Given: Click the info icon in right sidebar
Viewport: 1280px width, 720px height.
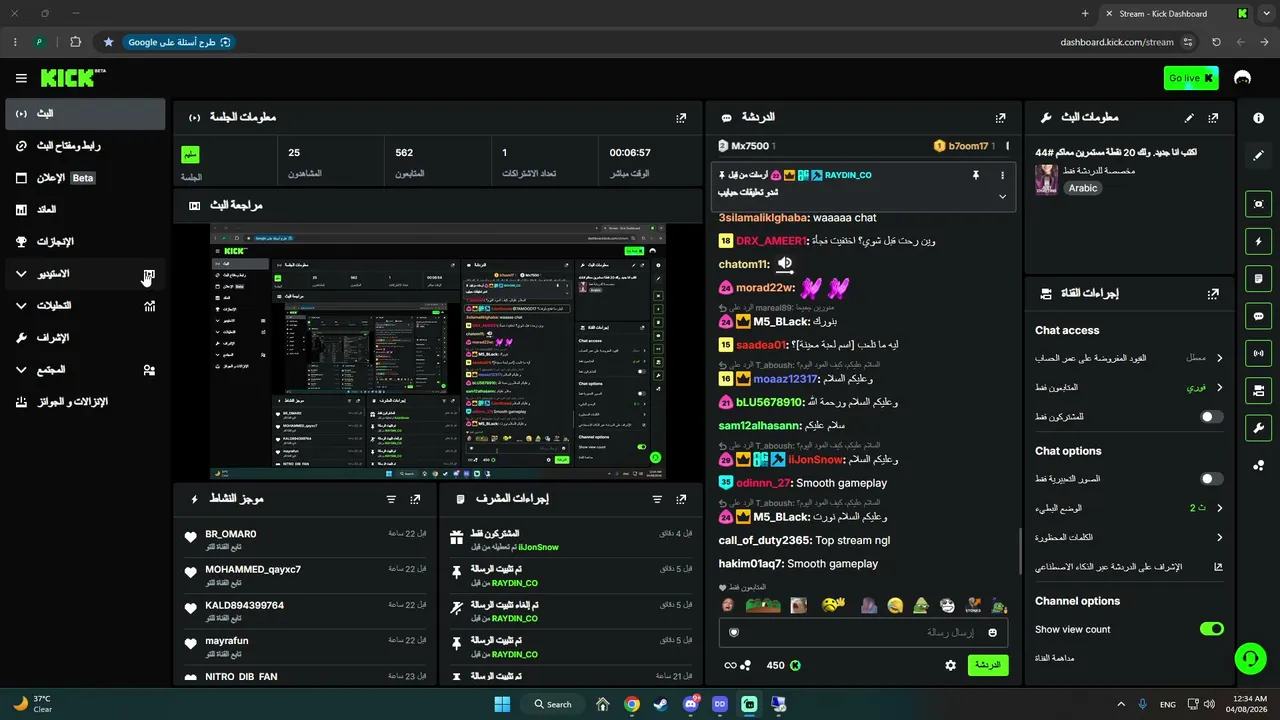Looking at the screenshot, I should (1259, 118).
